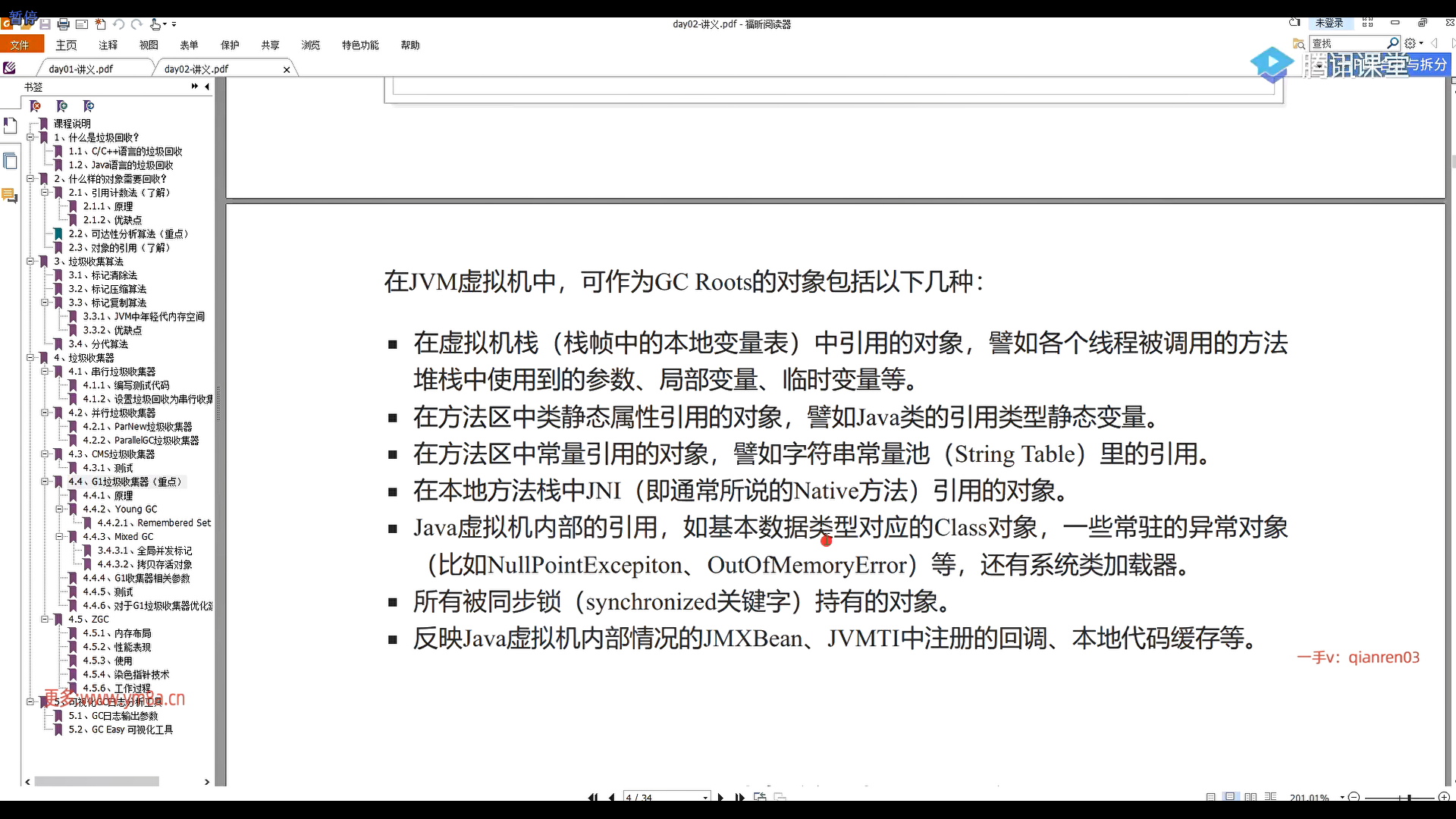Click the print icon in quick toolbar
1456x819 pixels.
click(64, 24)
